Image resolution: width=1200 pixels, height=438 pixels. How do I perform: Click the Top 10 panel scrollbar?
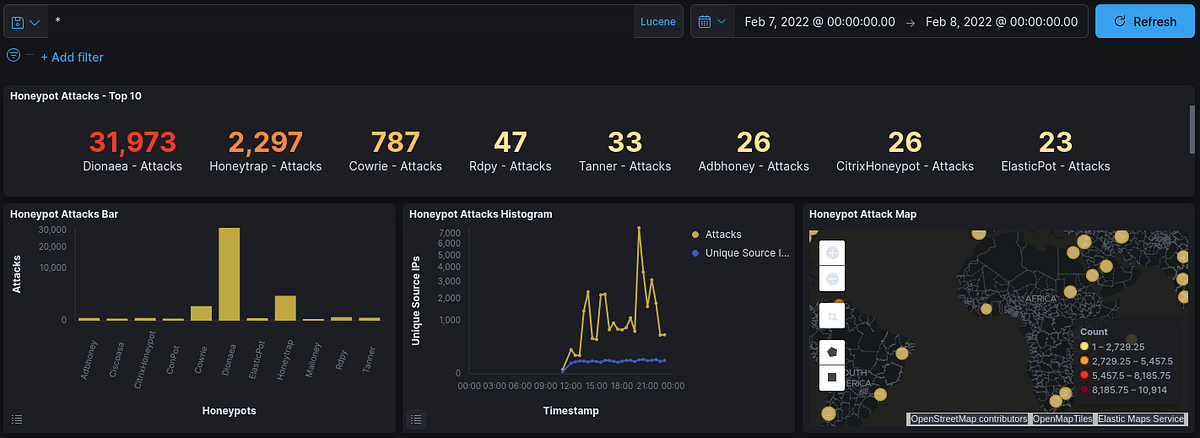[x=1191, y=129]
